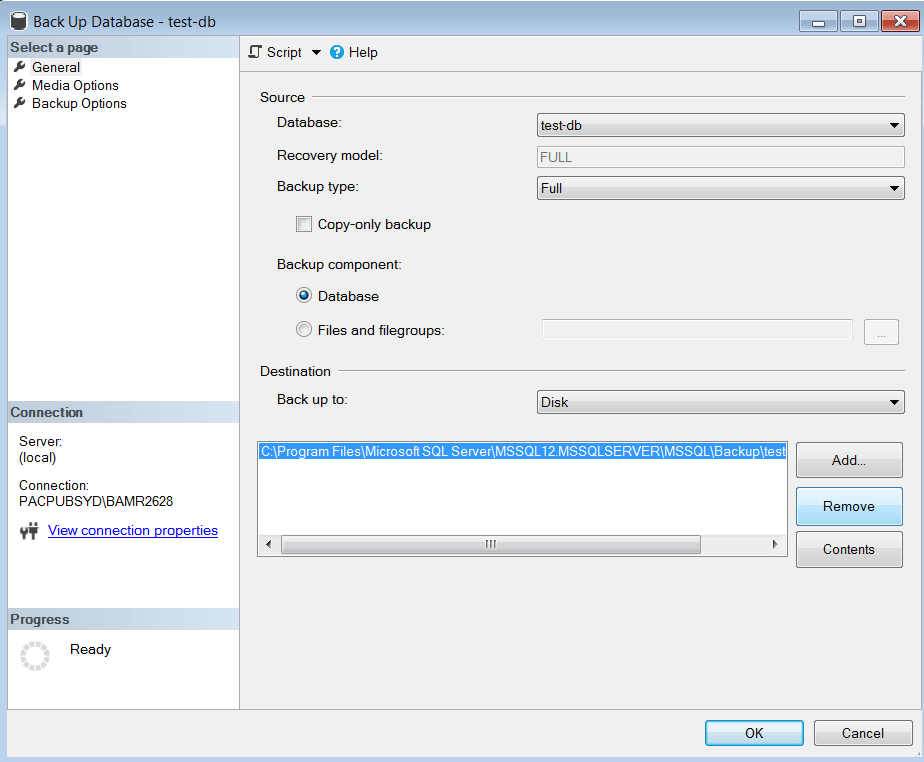Click the wrench icon beside General
The width and height of the screenshot is (924, 762).
click(x=19, y=67)
